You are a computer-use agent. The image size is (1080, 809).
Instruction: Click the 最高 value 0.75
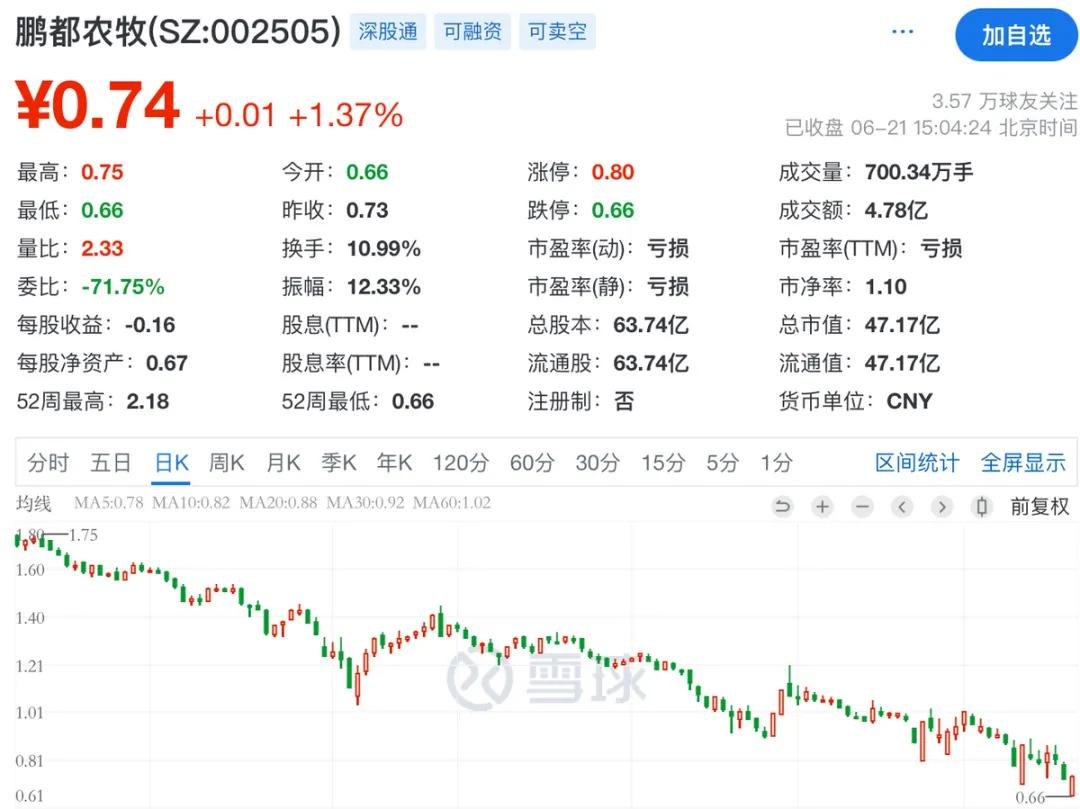pos(102,172)
